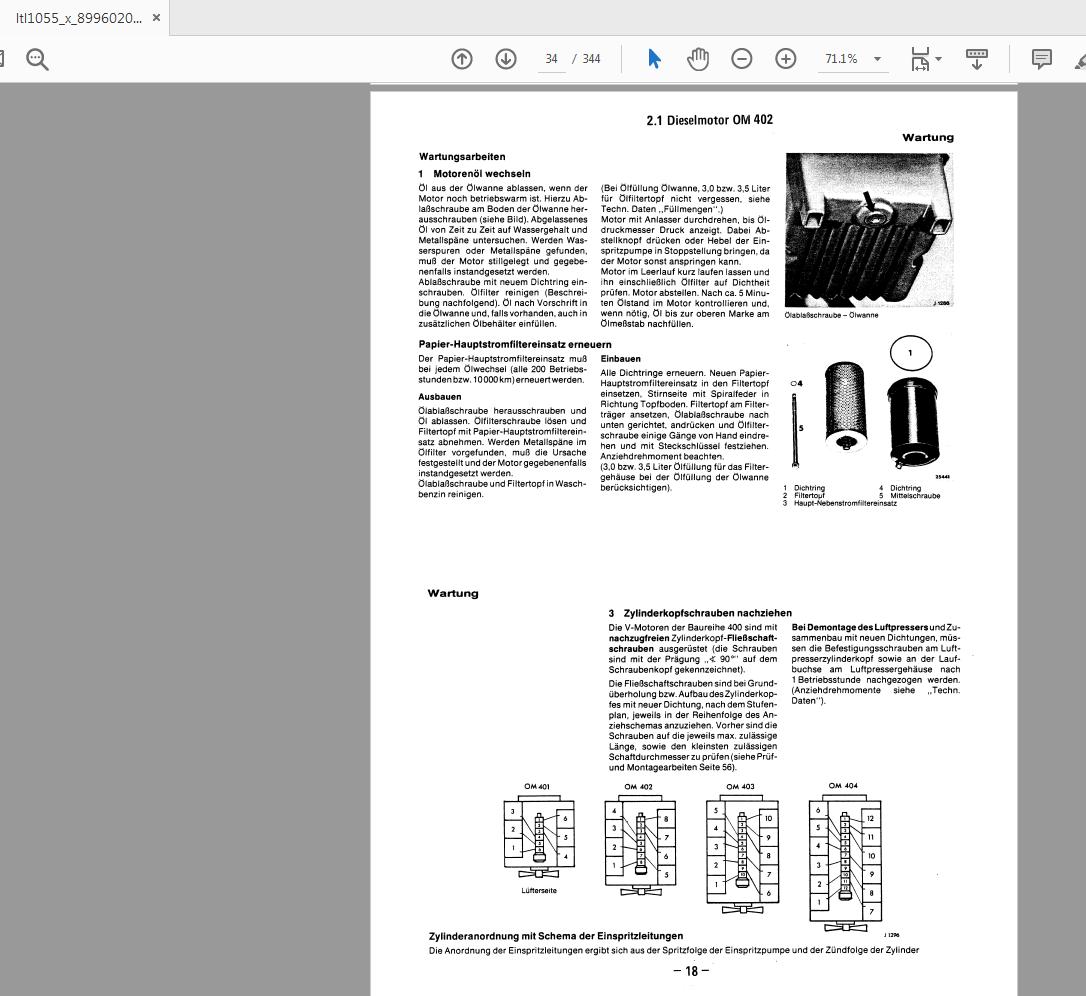This screenshot has height=996, width=1086.
Task: Click 'Papier-Hauptstromfiltereinsatz erneuern' heading
Action: click(x=515, y=344)
